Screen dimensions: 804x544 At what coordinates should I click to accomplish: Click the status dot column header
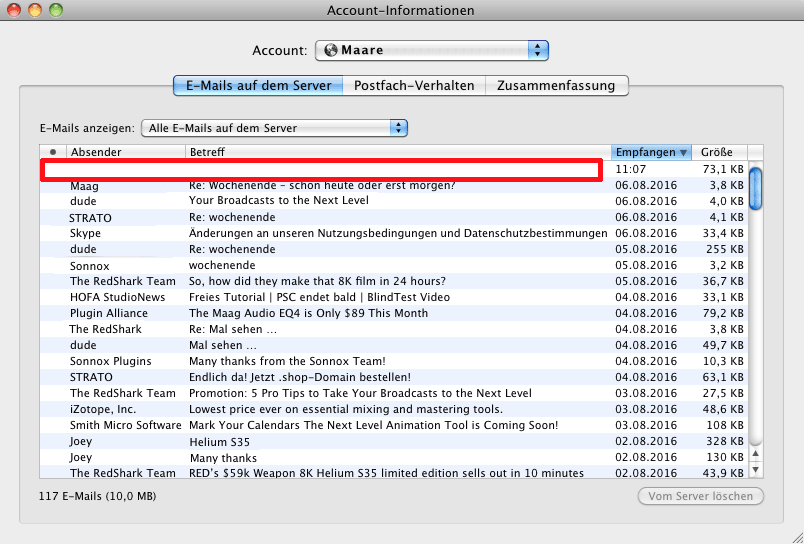53,152
